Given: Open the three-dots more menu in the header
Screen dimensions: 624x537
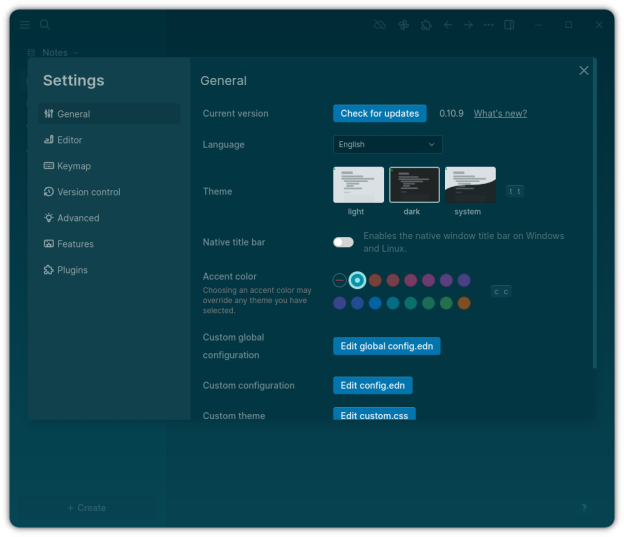Looking at the screenshot, I should coord(488,25).
